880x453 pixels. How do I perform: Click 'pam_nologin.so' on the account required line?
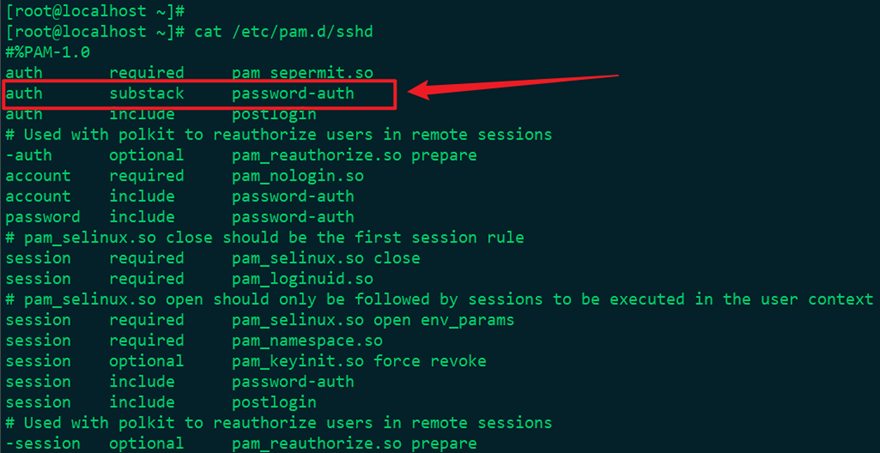[297, 176]
